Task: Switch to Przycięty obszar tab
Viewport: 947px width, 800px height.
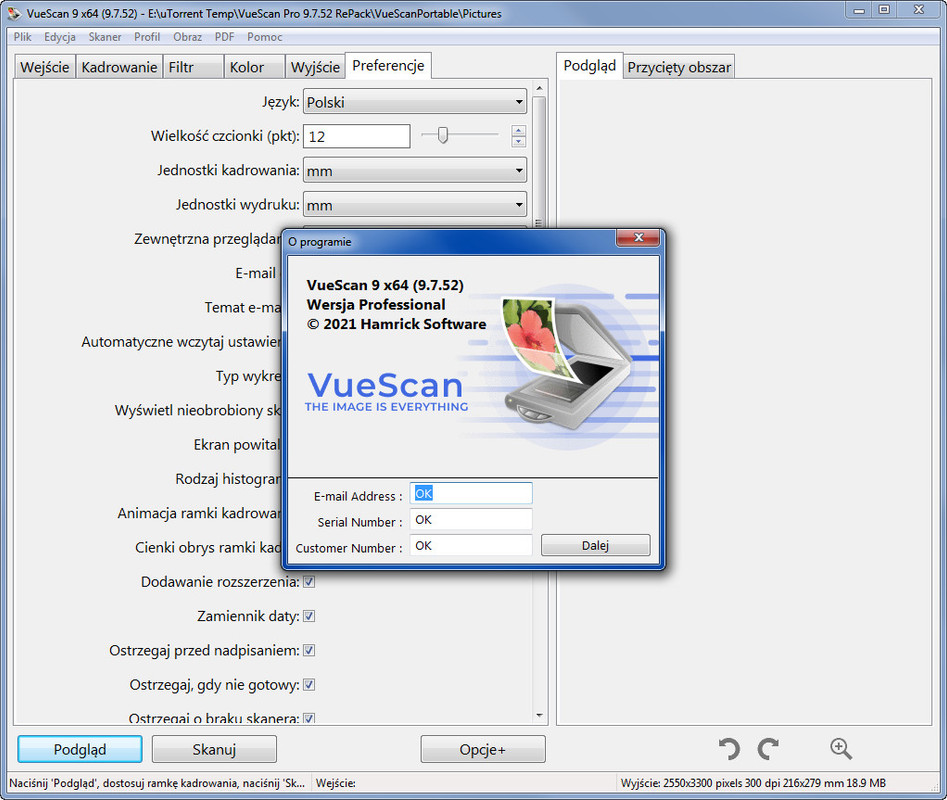Action: [679, 67]
